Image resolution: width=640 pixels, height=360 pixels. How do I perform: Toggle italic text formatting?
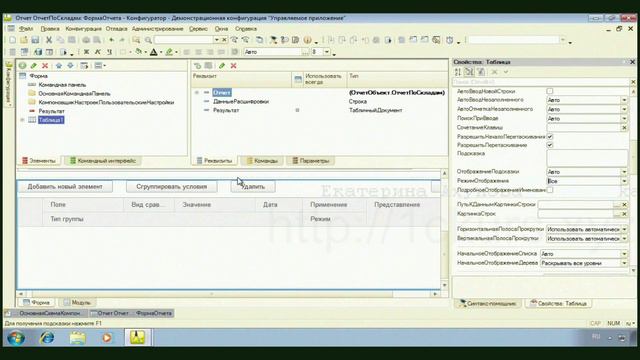(98, 52)
